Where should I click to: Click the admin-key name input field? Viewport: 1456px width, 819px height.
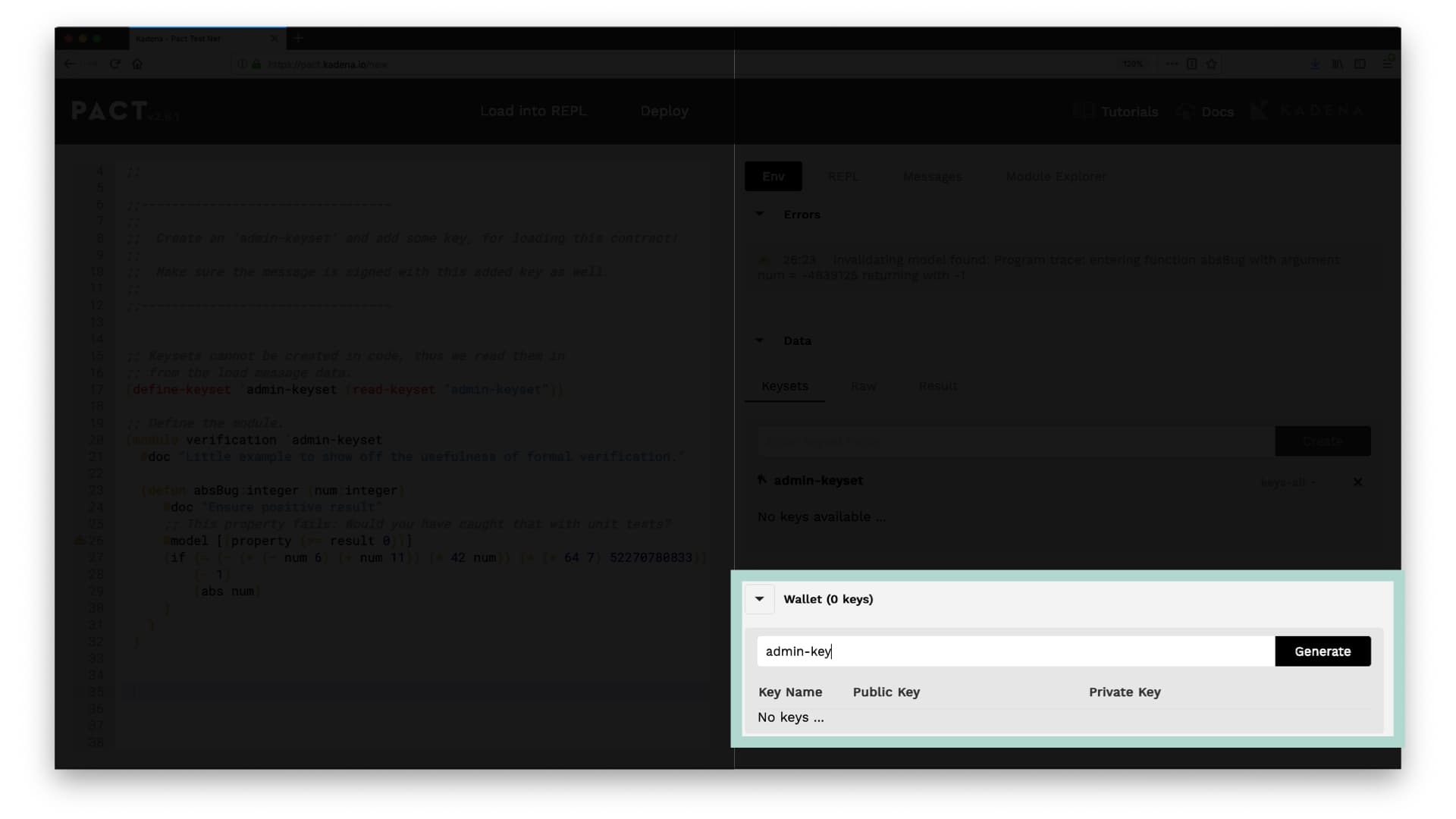pos(1016,651)
